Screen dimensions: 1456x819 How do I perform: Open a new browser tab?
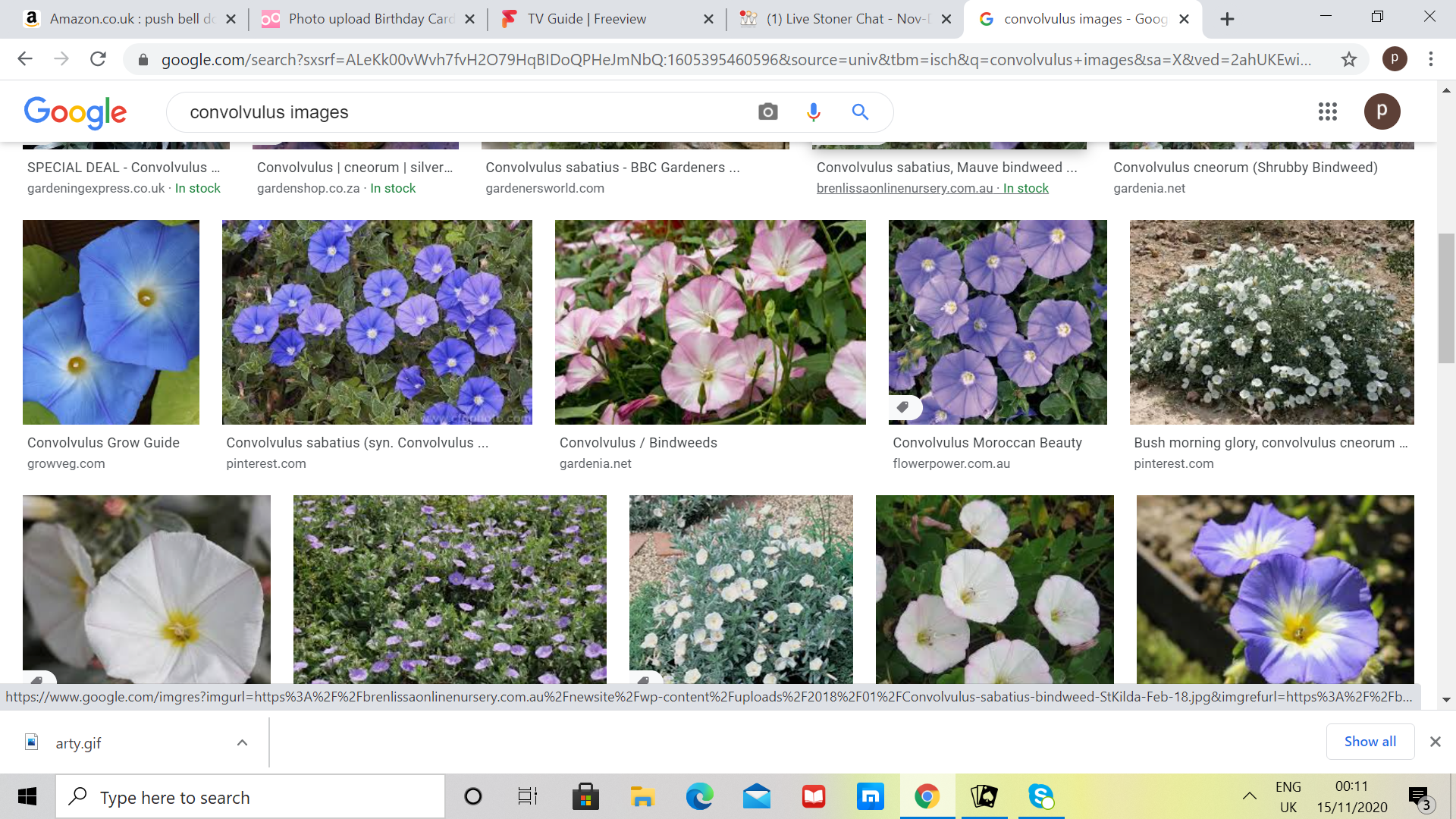1227,20
